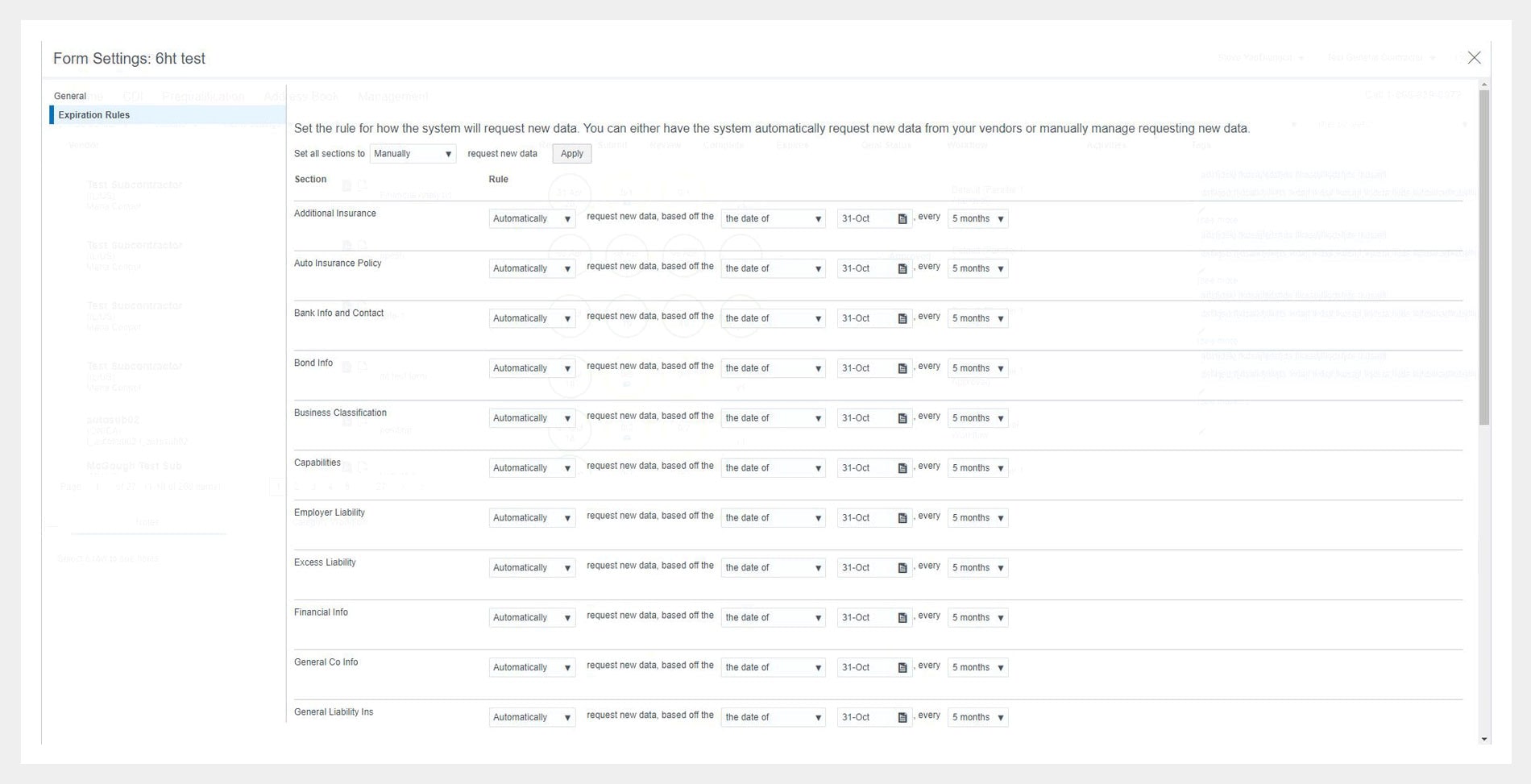Viewport: 1531px width, 784px height.
Task: Click calendar icon in Business Classification row
Action: coord(902,419)
